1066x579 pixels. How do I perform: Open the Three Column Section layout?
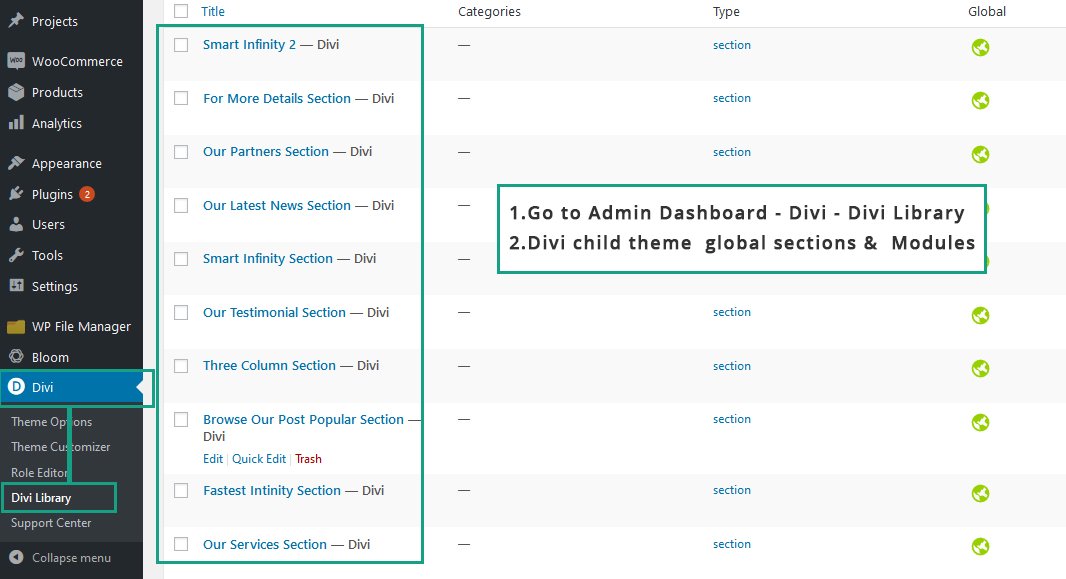pos(269,366)
